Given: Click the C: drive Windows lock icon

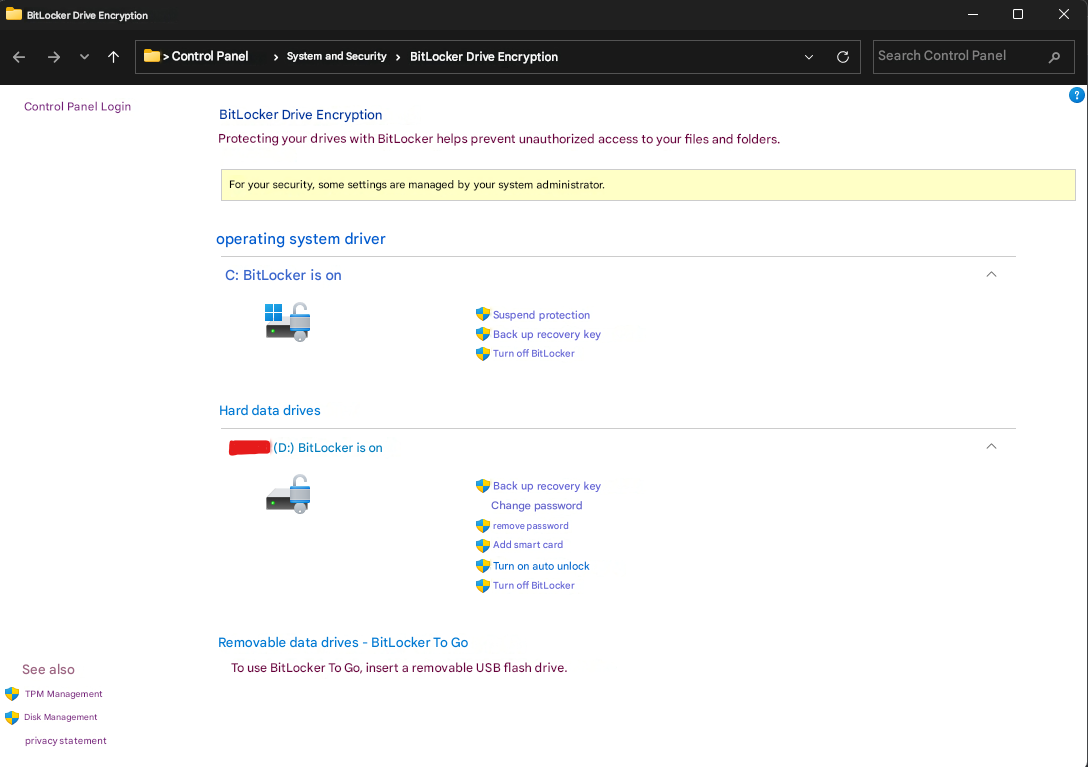Looking at the screenshot, I should [287, 322].
